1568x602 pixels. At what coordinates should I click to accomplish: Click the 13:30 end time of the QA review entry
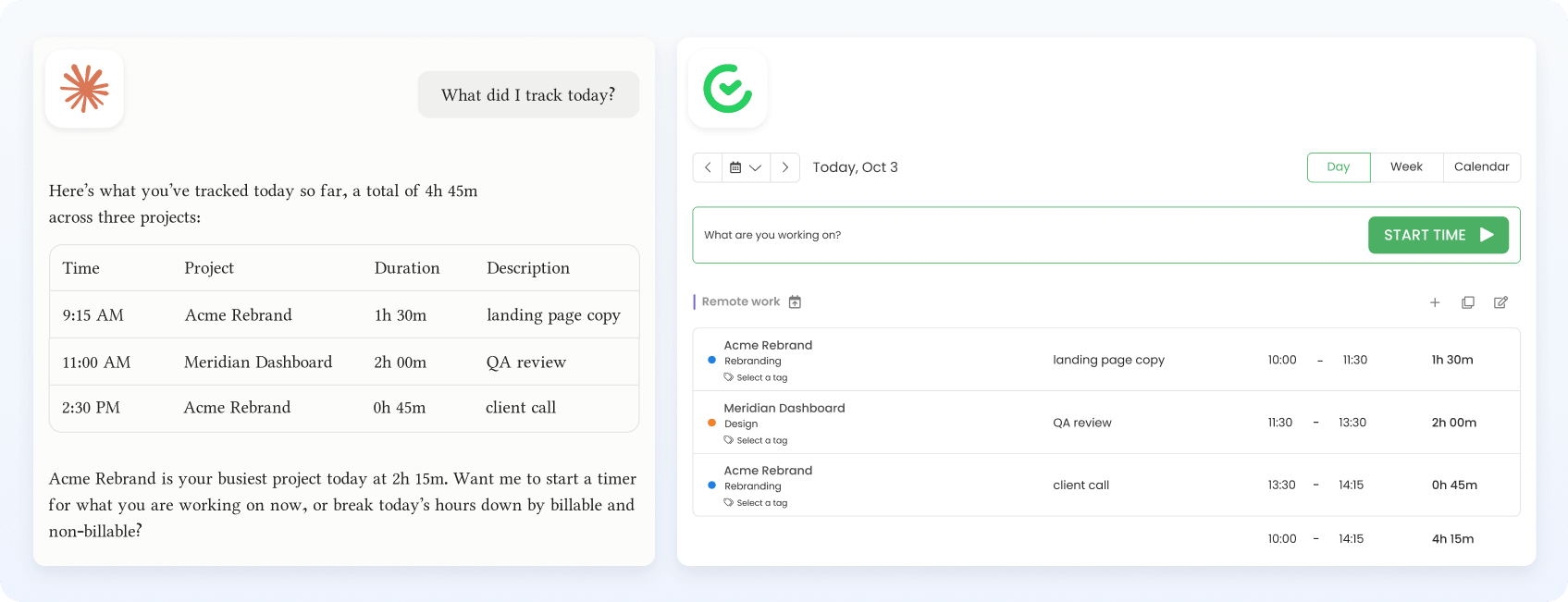[1352, 423]
